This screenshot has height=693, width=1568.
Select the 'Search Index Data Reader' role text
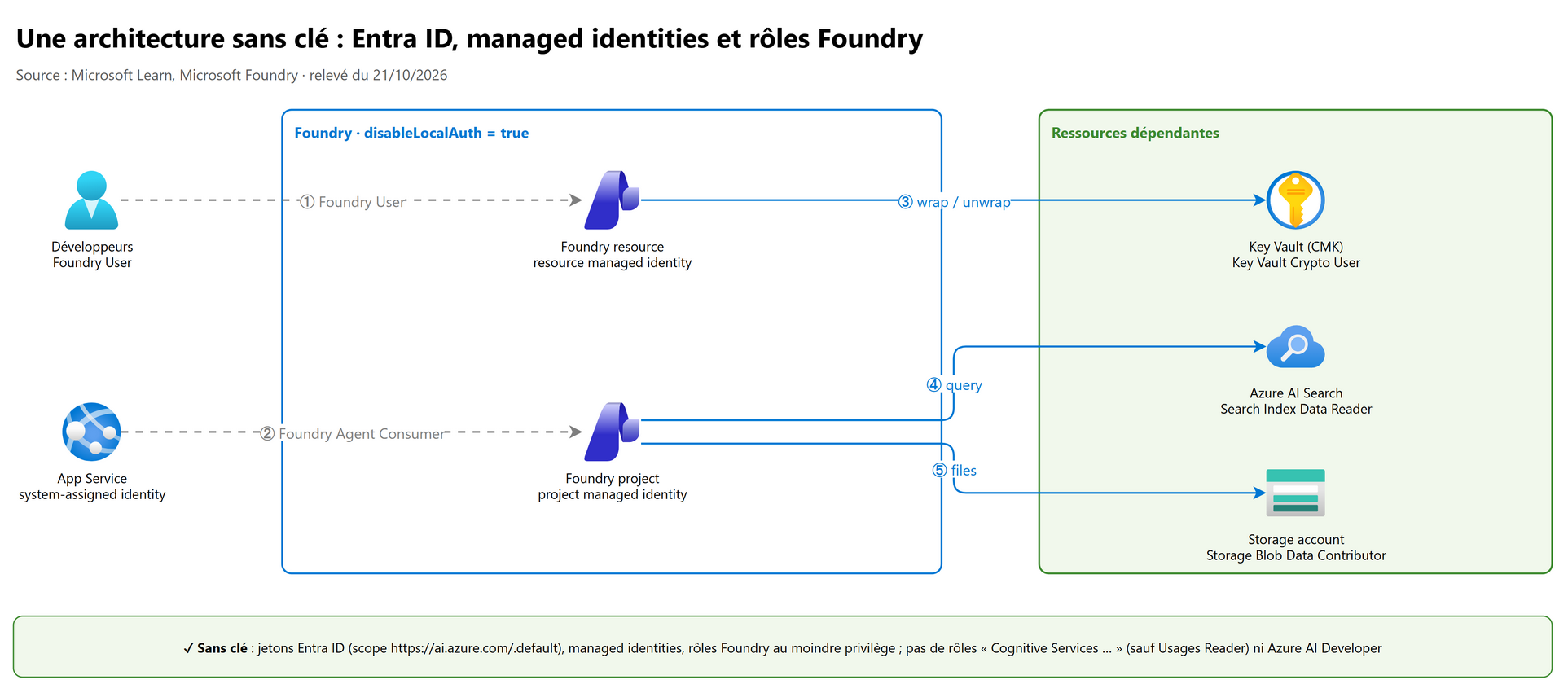point(1296,409)
